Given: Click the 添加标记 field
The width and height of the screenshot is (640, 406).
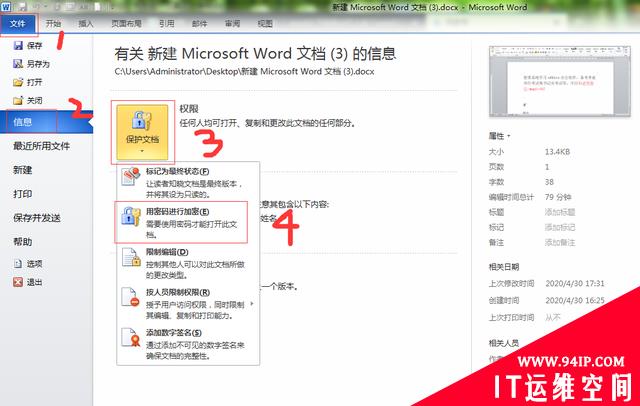Looking at the screenshot, I should click(x=560, y=227).
